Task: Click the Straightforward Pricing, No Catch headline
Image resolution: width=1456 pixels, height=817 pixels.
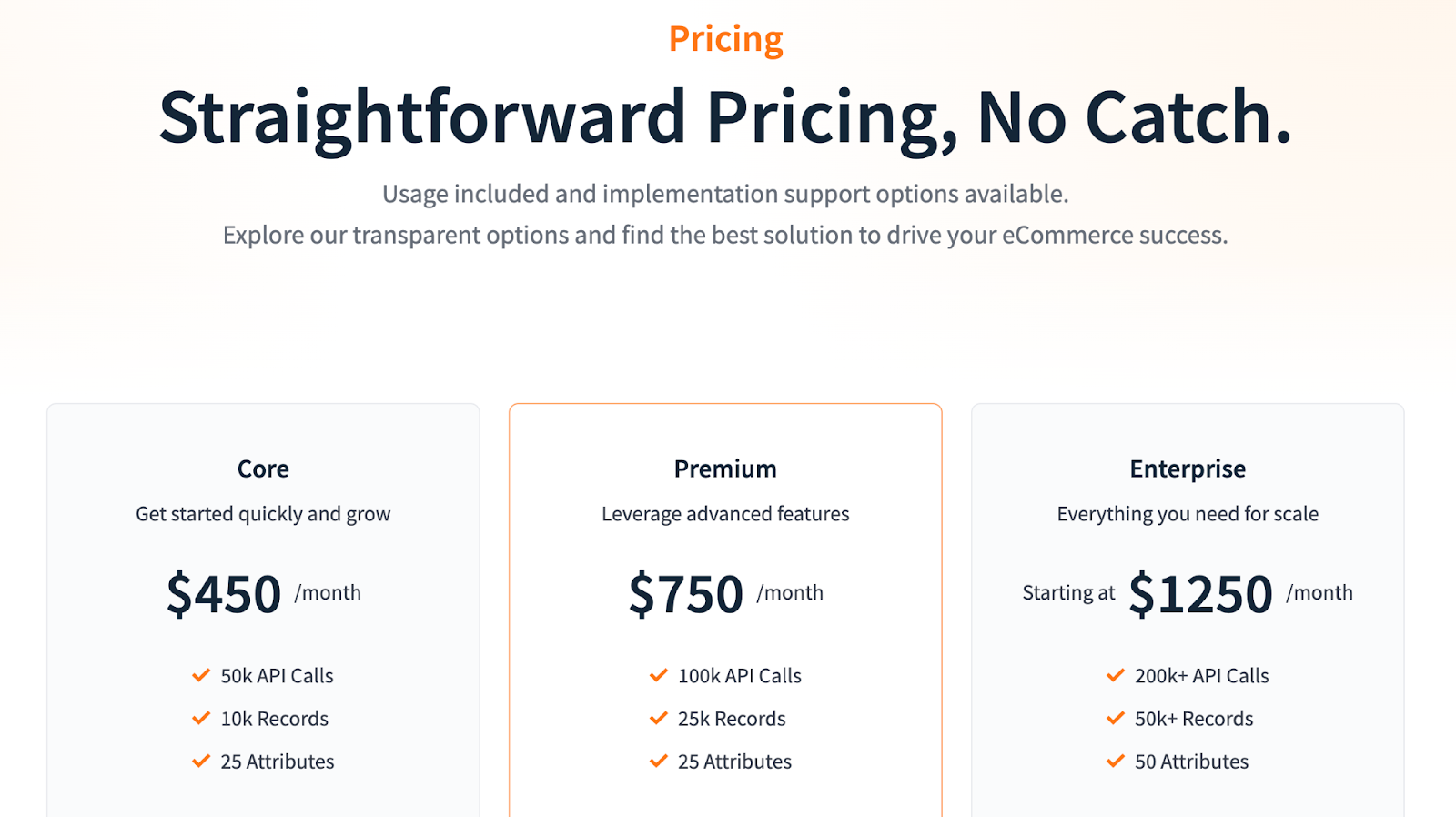Action: [x=725, y=117]
